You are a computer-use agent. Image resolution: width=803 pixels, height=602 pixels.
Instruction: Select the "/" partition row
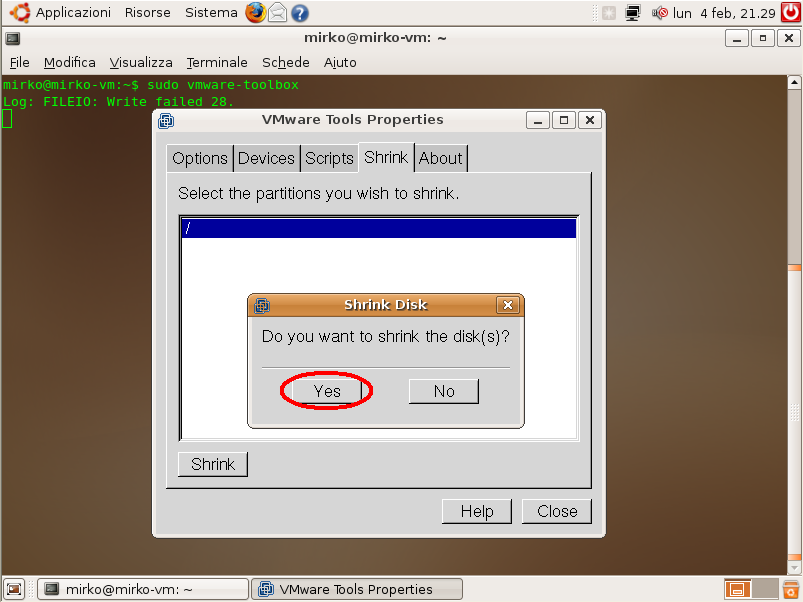point(379,228)
